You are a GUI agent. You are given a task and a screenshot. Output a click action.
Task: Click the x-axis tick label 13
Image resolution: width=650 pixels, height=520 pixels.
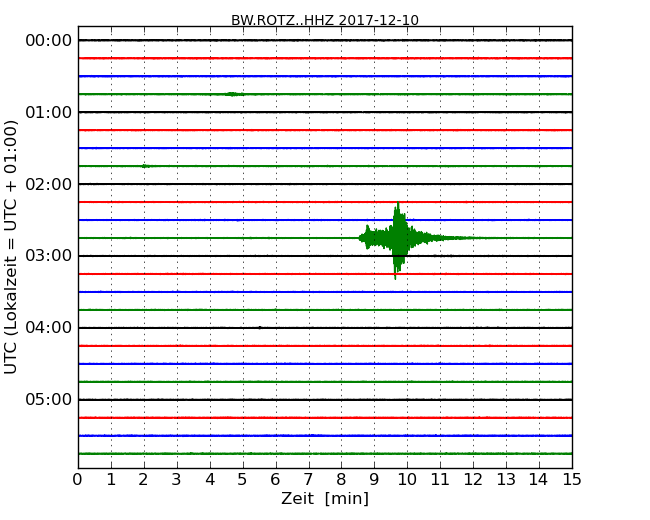506,480
